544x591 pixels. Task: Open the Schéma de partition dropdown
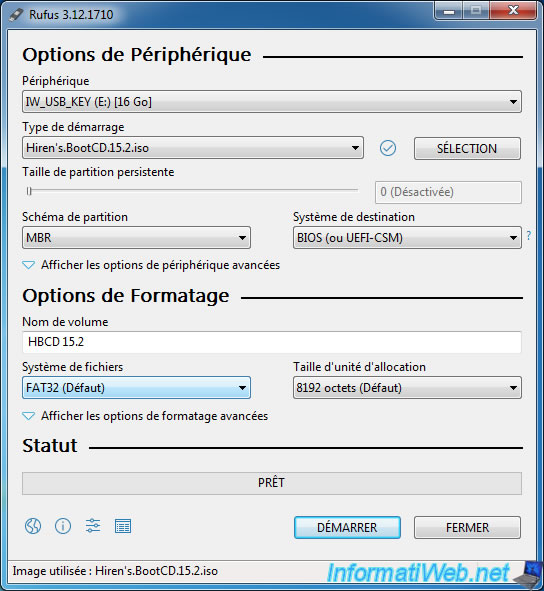(x=136, y=237)
